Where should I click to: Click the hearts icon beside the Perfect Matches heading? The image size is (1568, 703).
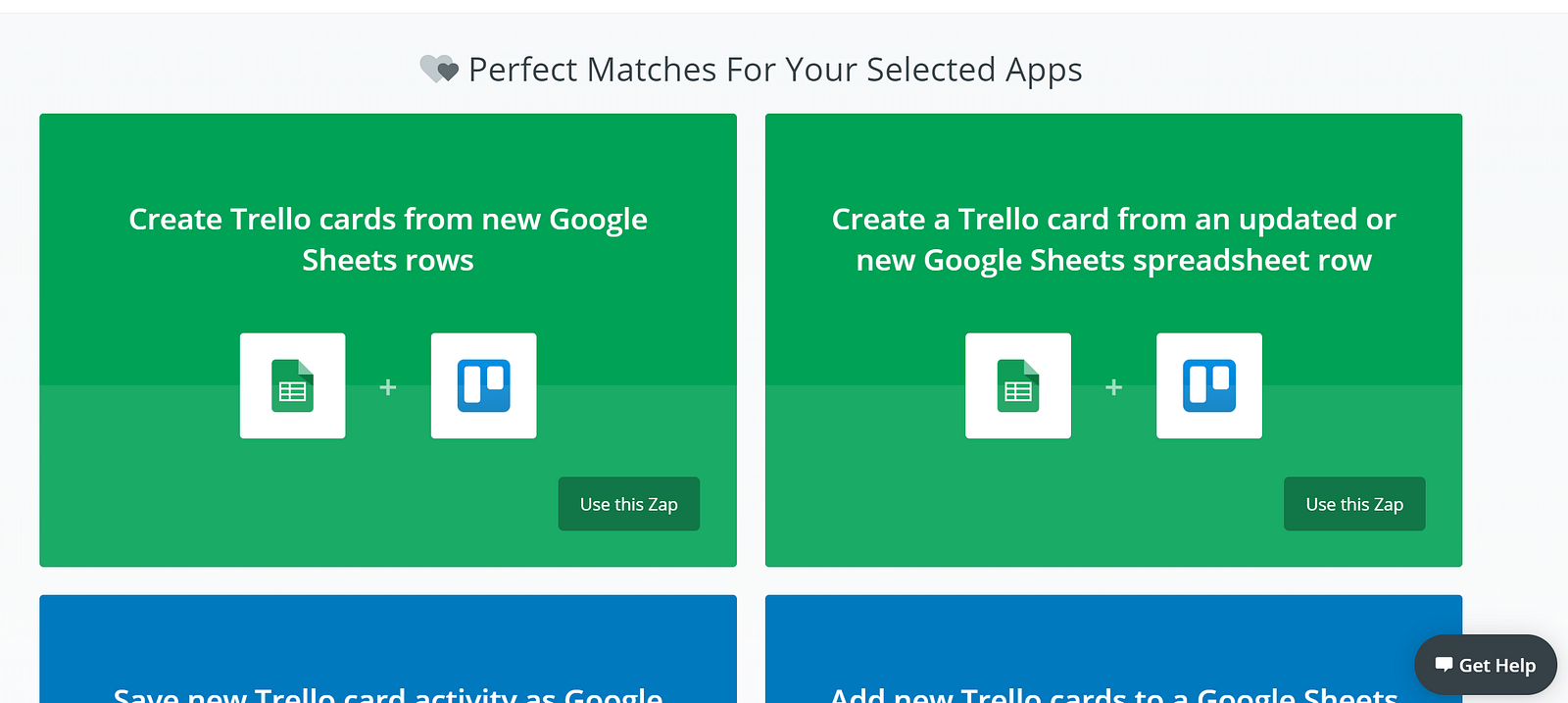[x=439, y=70]
